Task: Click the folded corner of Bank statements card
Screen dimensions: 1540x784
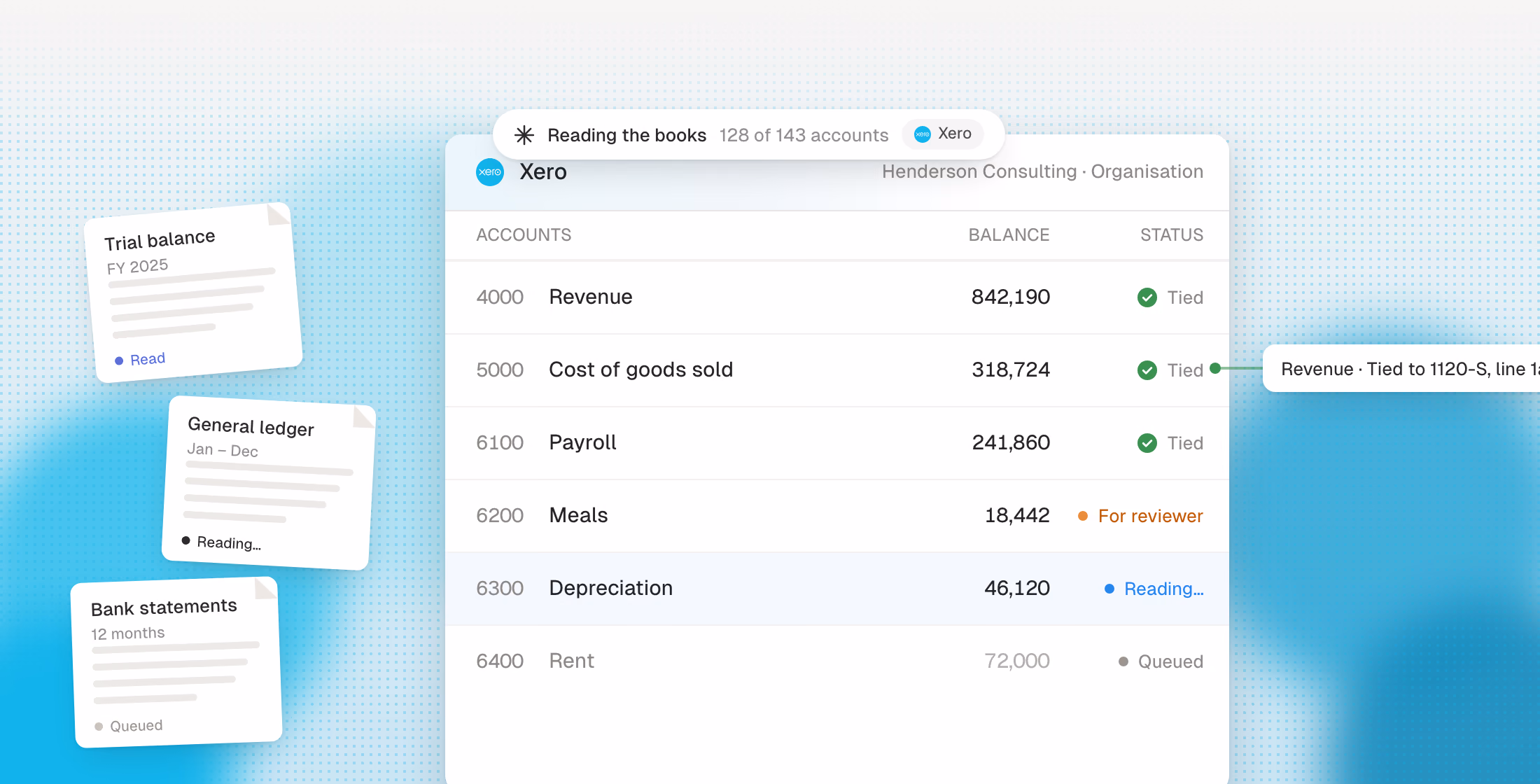Action: point(265,589)
